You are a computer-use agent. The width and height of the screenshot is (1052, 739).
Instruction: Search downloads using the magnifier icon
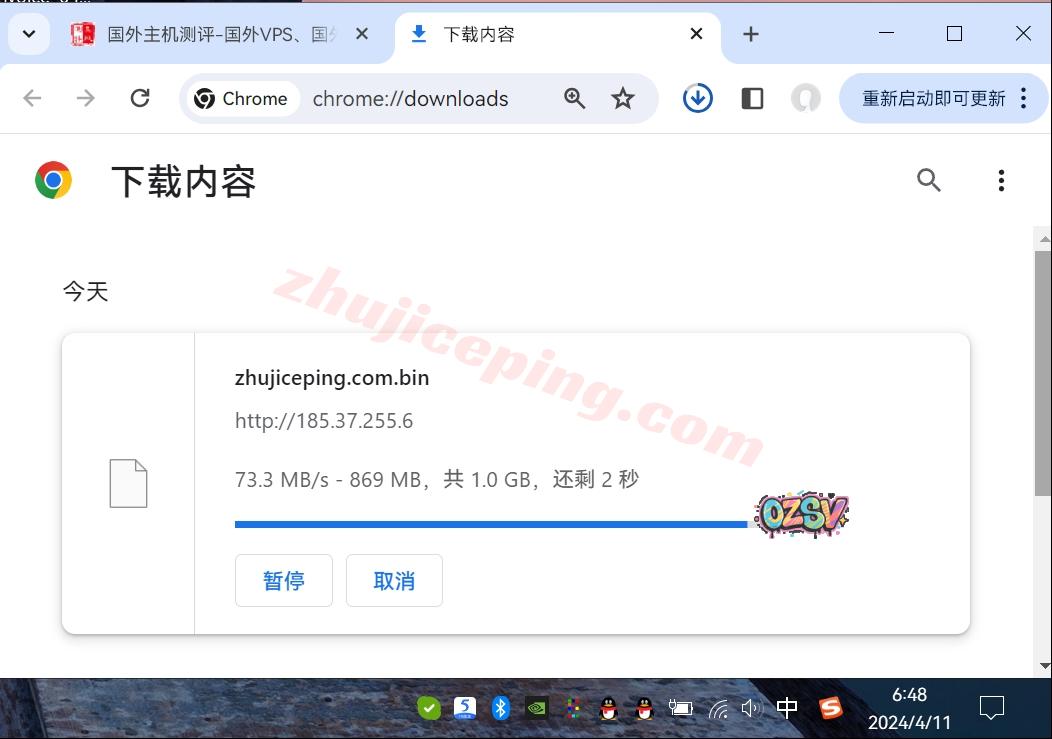coord(929,180)
